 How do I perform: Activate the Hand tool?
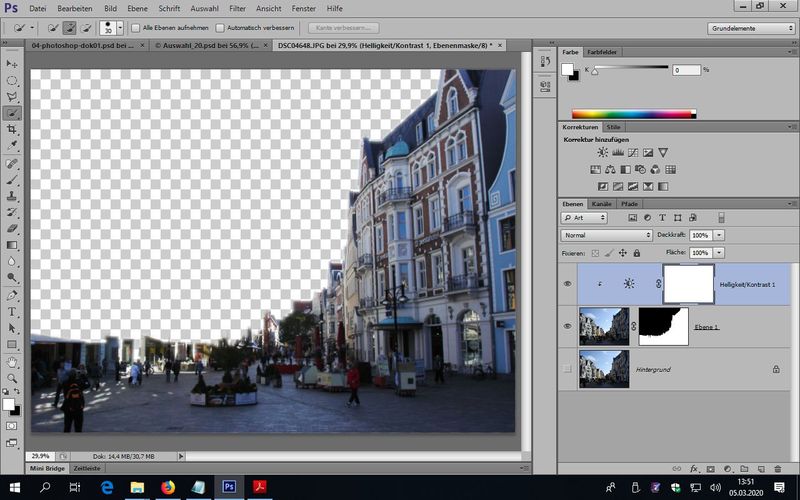(x=13, y=361)
